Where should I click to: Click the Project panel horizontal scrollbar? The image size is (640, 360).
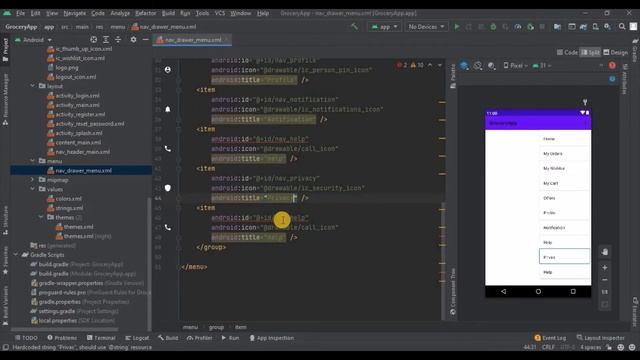64,329
